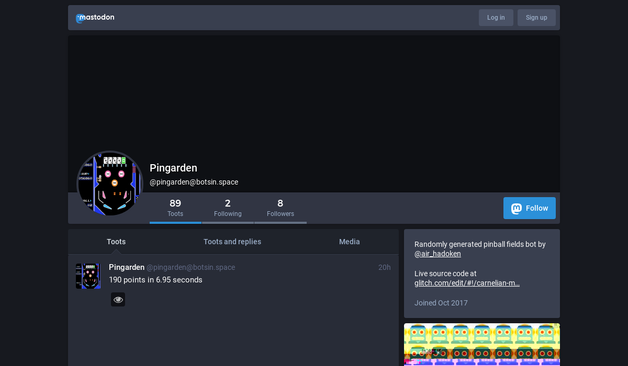
Task: Open the 8 Followers list
Action: coord(280,208)
